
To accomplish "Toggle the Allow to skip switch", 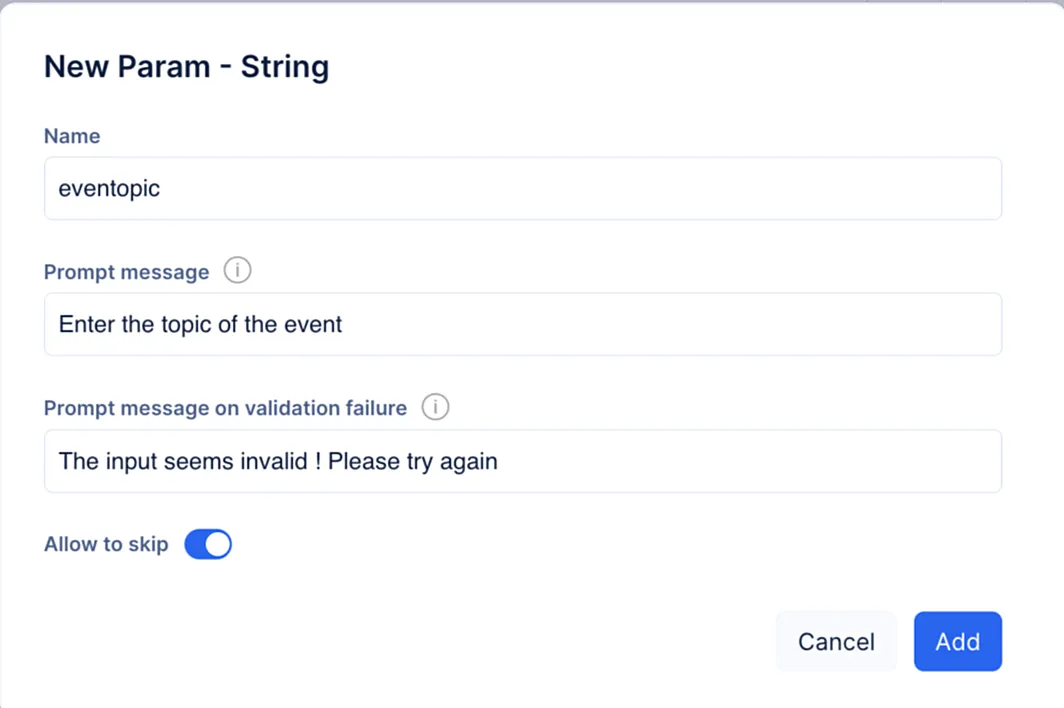I will tap(208, 544).
